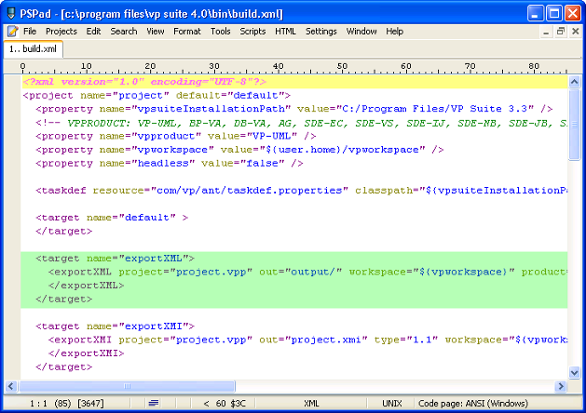This screenshot has height=413, width=586.
Task: Click the target name="exportXML" line
Action: click(115, 259)
